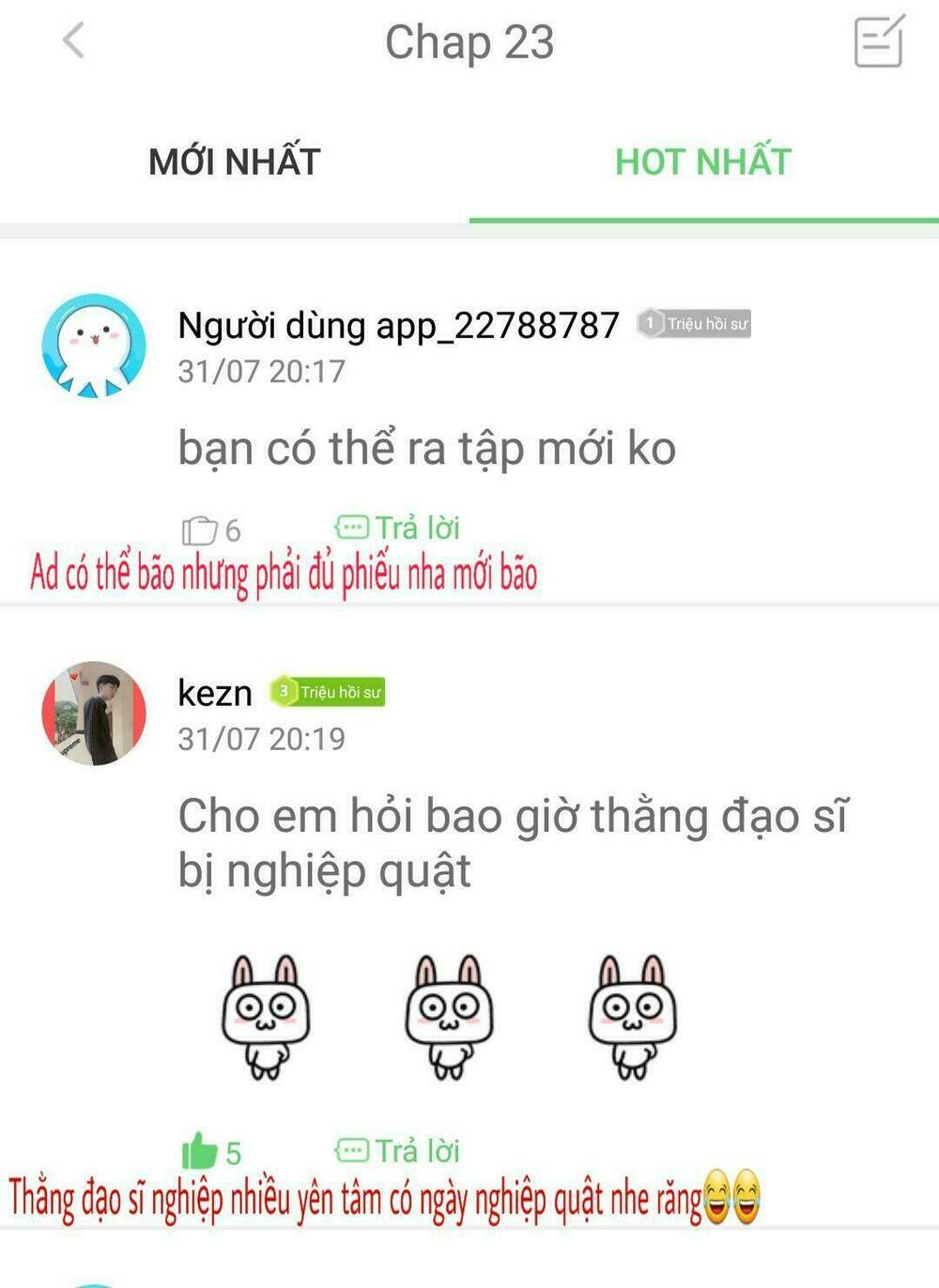Reply to kezn's comment via Trả lời
Image resolution: width=939 pixels, height=1288 pixels.
point(417,1150)
